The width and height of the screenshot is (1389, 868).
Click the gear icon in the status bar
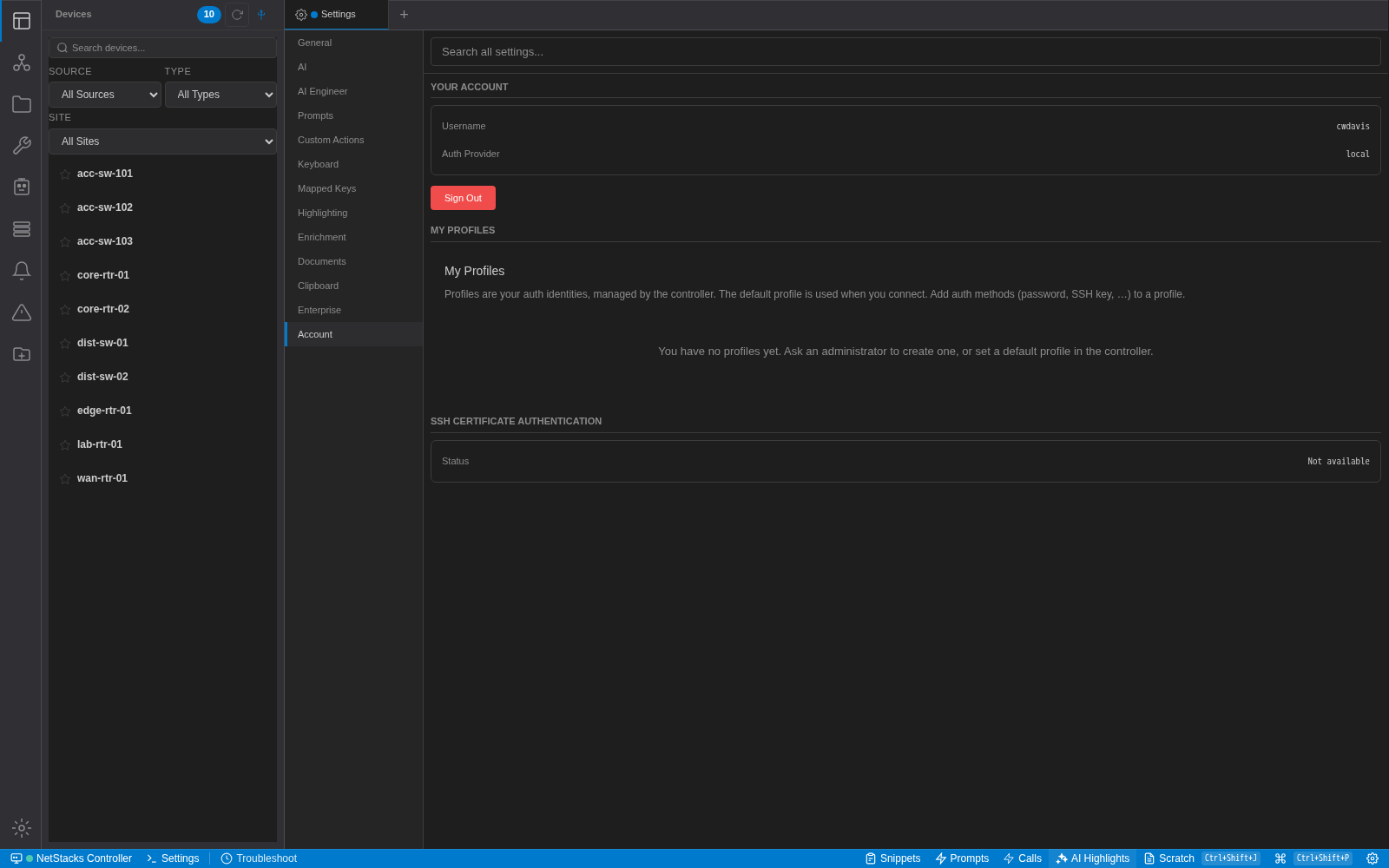pyautogui.click(x=1373, y=858)
